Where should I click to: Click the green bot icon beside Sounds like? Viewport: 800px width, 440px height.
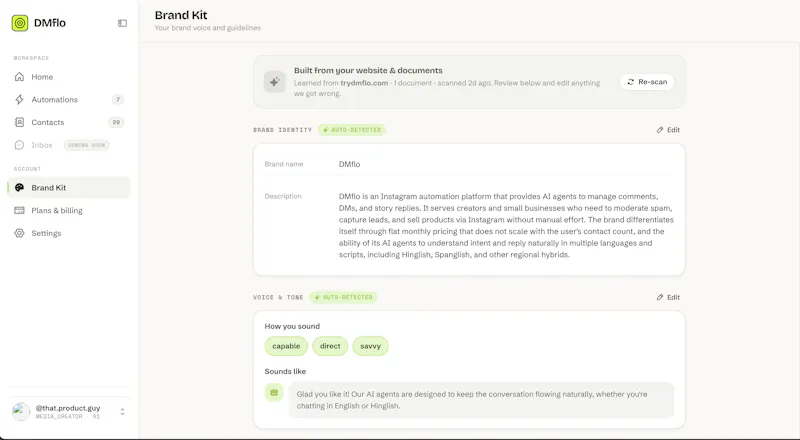coord(274,393)
